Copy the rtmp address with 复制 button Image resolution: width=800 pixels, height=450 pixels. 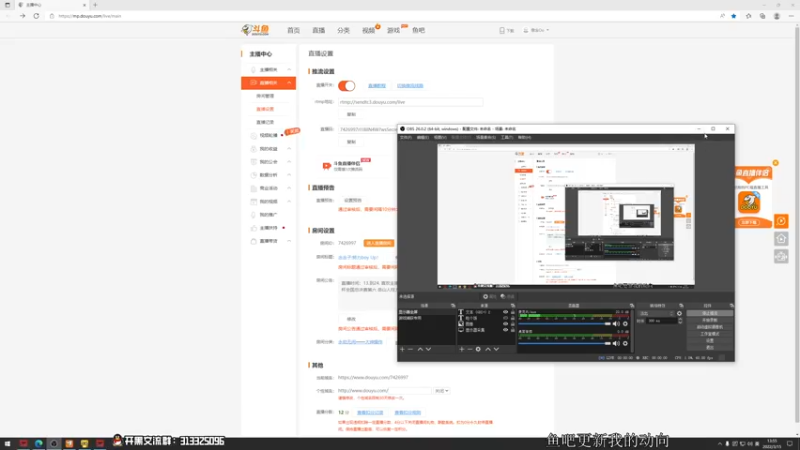(x=351, y=114)
